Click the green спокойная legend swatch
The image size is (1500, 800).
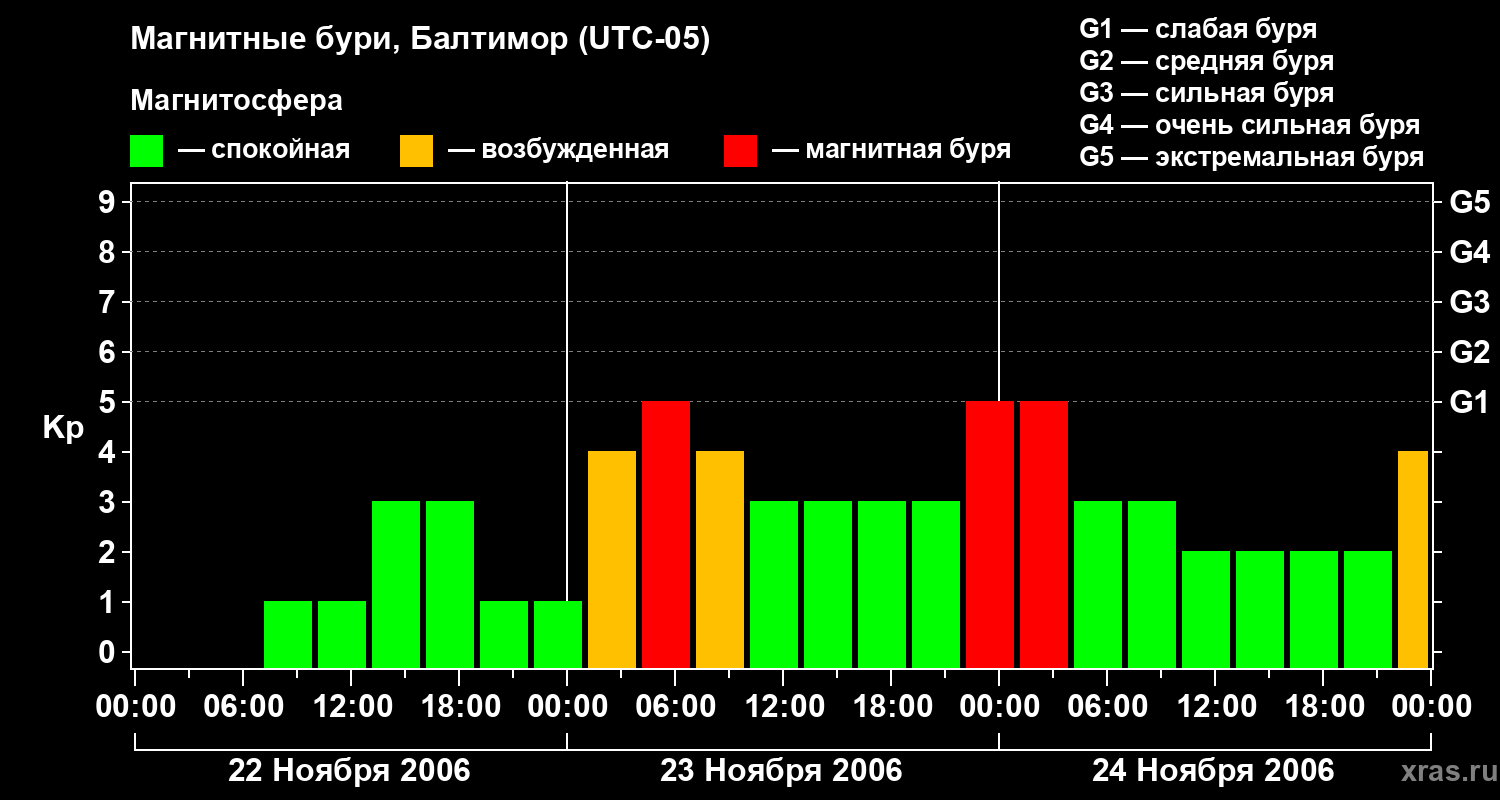(x=147, y=151)
